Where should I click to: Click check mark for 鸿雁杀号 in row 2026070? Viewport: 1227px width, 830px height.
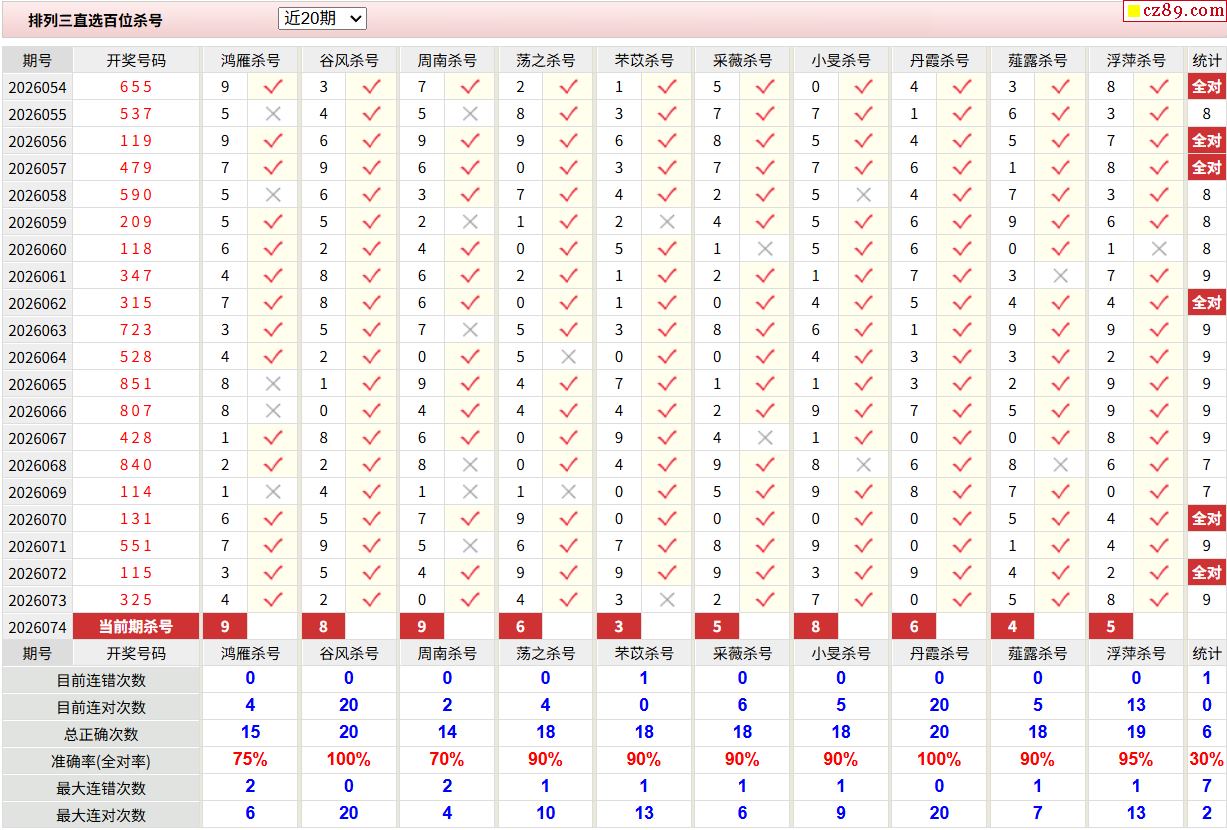point(273,519)
